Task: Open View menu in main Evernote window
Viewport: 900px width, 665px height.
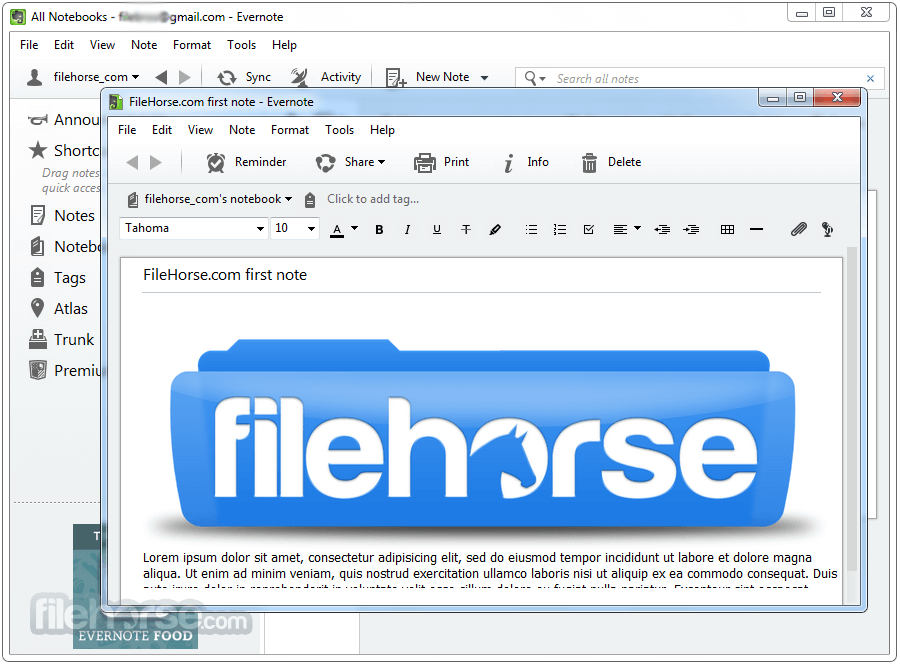Action: click(x=102, y=45)
